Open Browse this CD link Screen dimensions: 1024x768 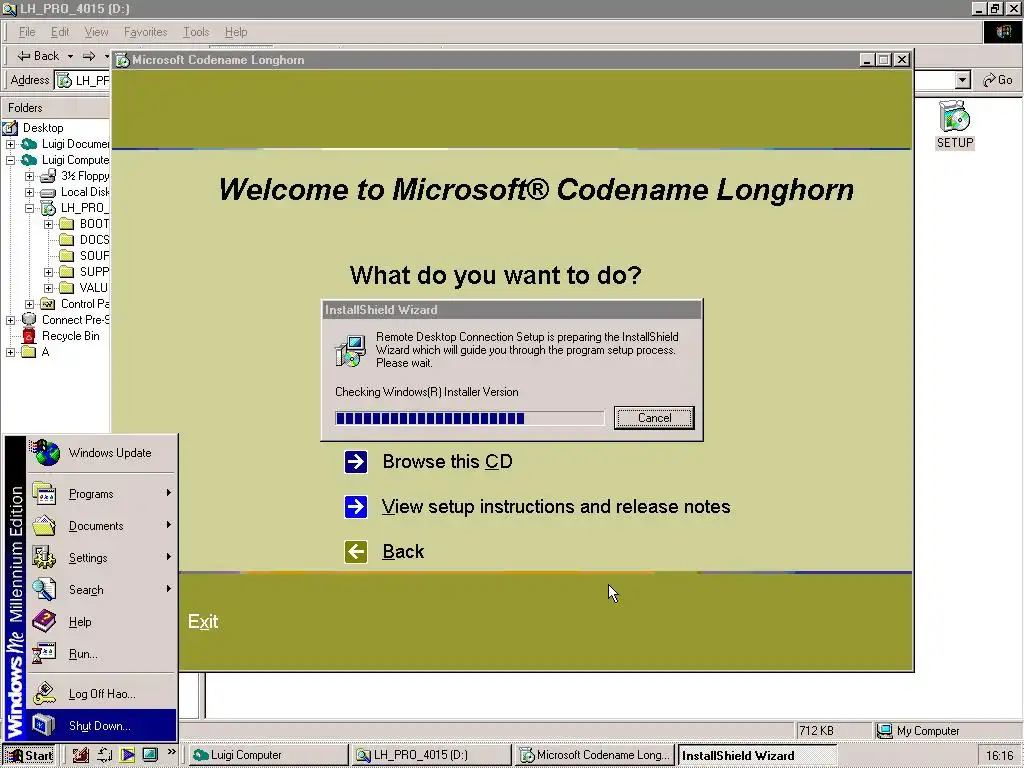click(x=447, y=462)
